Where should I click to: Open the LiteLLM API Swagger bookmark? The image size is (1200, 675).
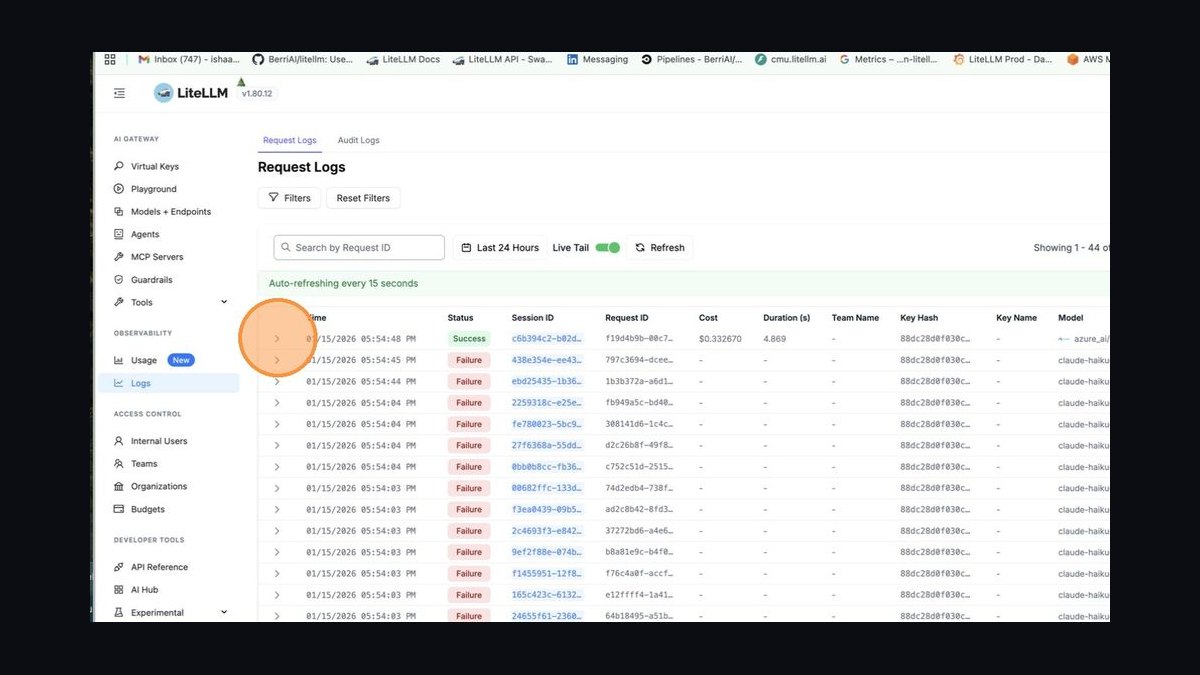[x=502, y=60]
